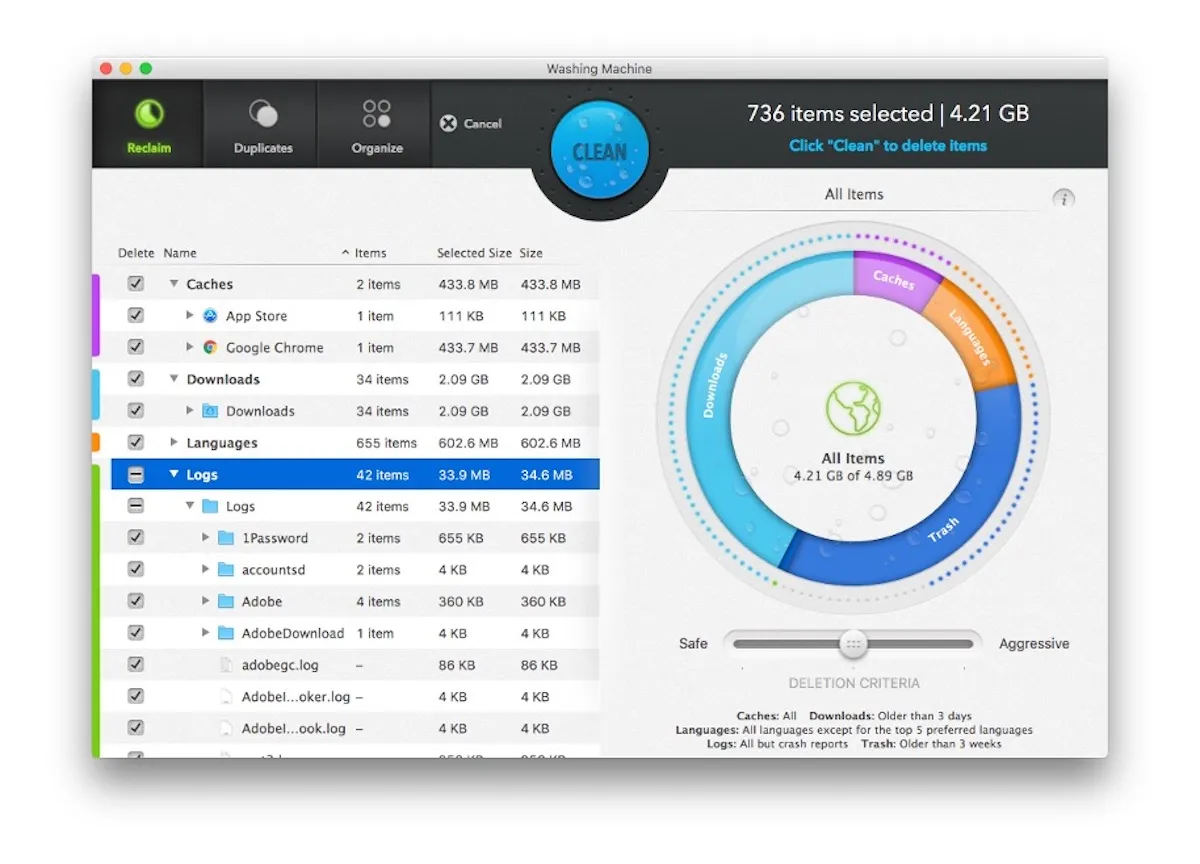Uncheck the Languages delete checkbox

[135, 442]
